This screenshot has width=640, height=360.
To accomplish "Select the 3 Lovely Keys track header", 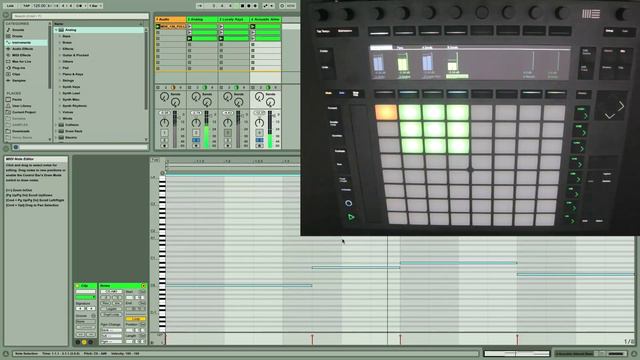I will pos(233,19).
